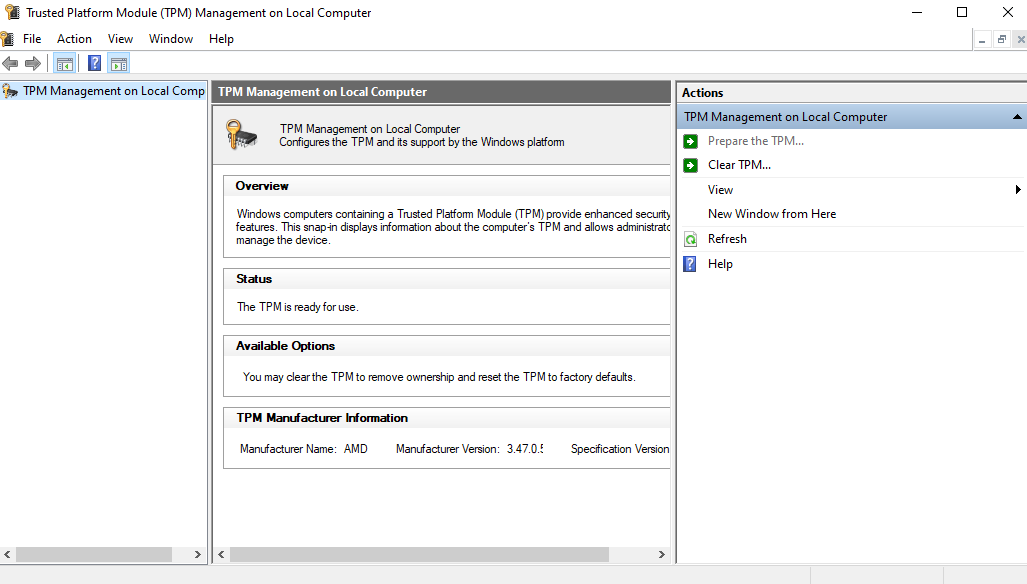Viewport: 1027px width, 584px height.
Task: Click the Overview section heading
Action: 262,186
